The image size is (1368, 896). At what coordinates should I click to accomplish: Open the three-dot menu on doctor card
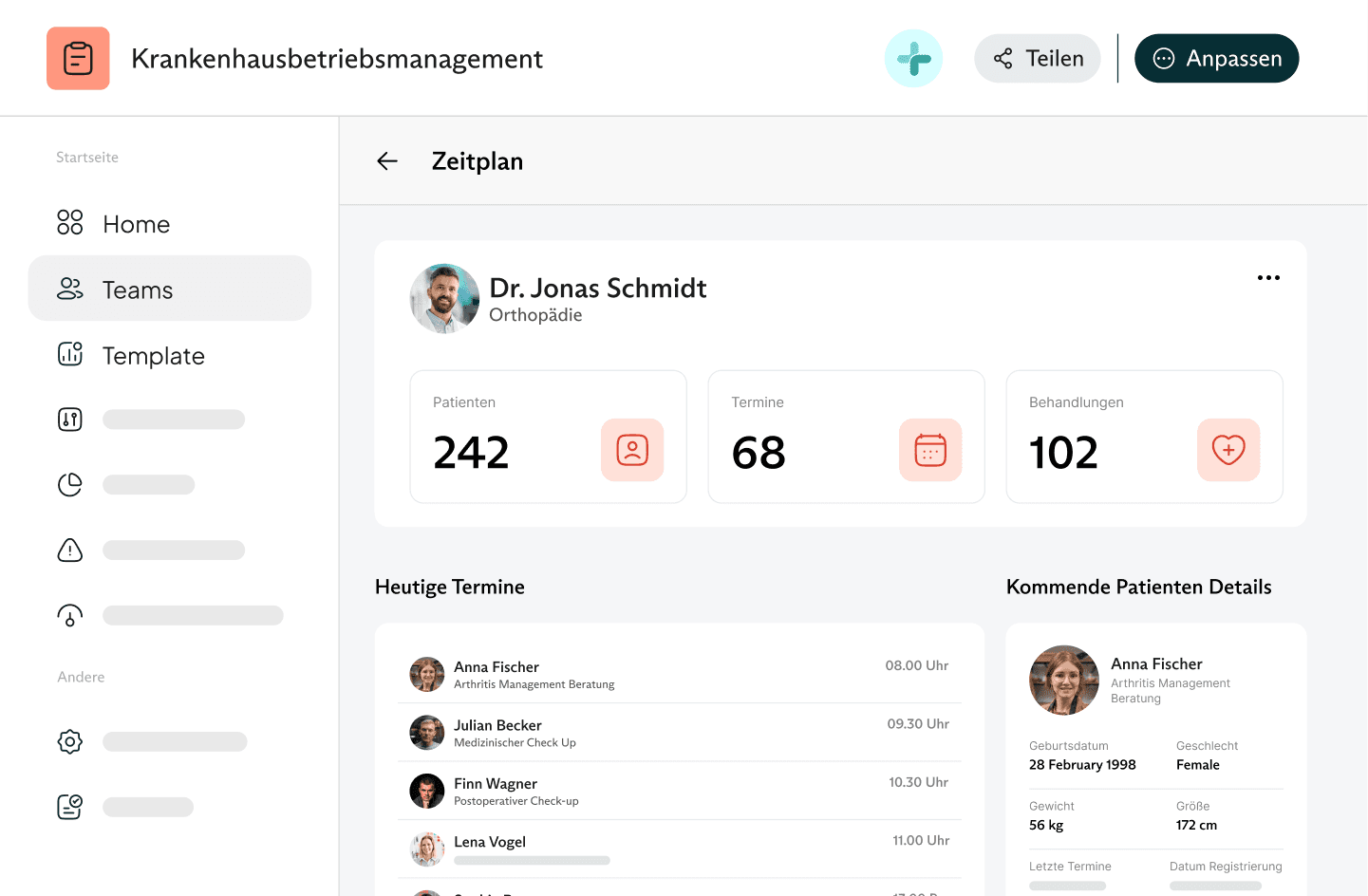click(x=1268, y=278)
